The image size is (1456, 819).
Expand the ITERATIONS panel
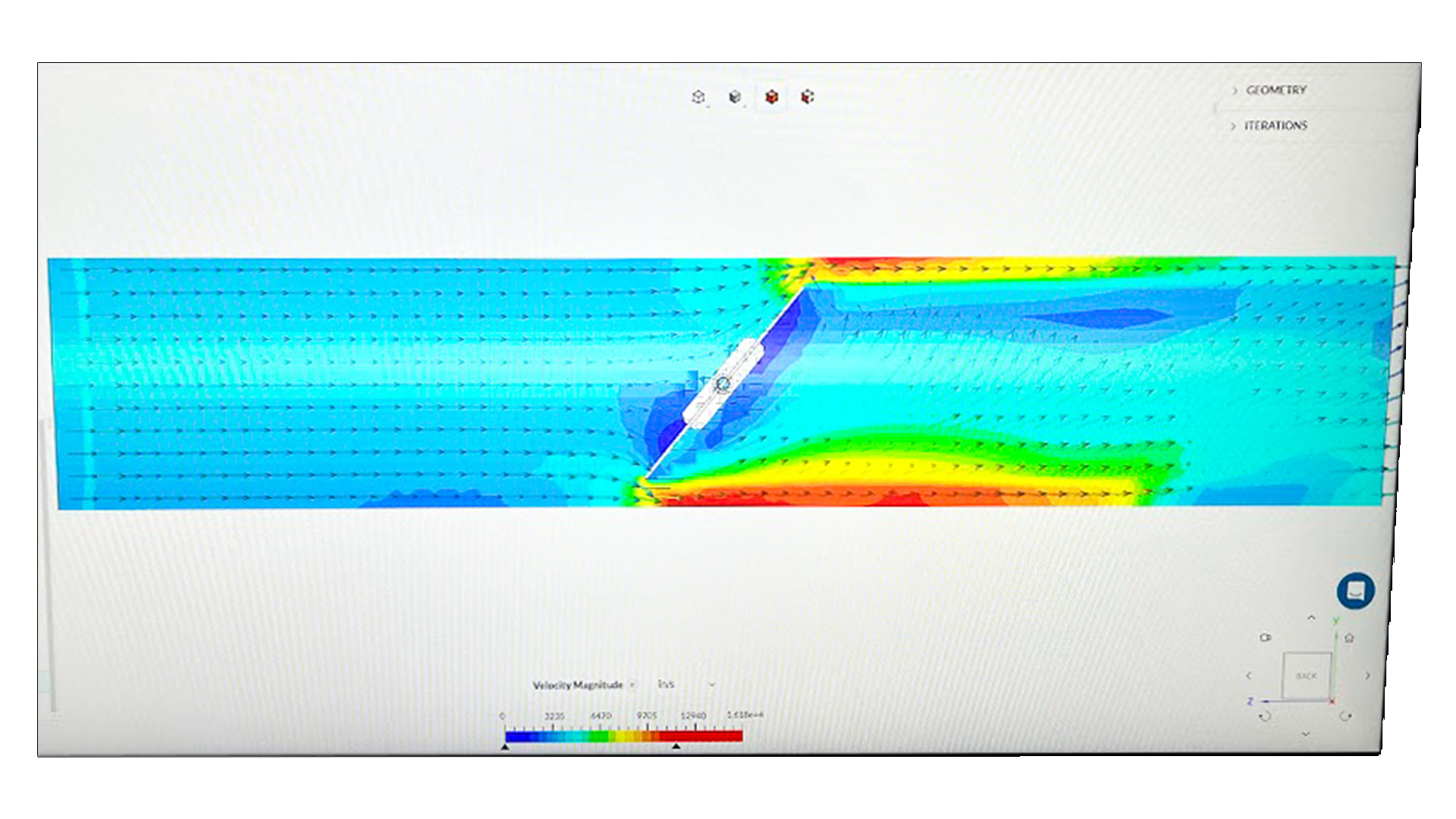coord(1275,126)
